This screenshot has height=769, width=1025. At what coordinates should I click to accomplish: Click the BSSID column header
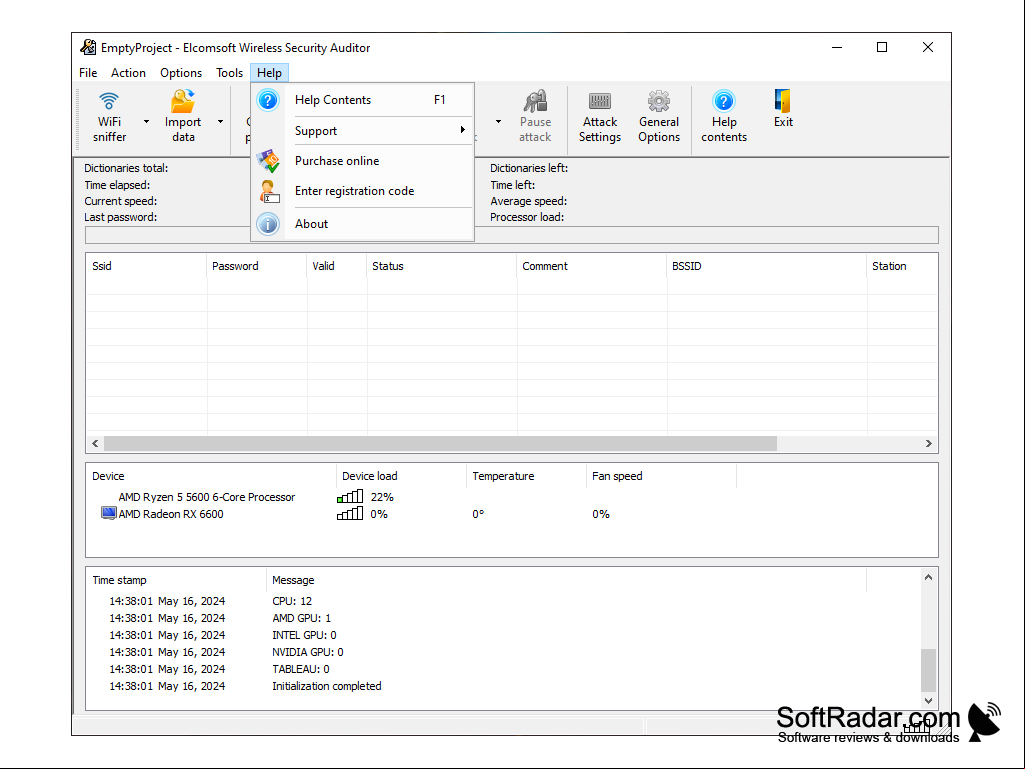pos(767,266)
